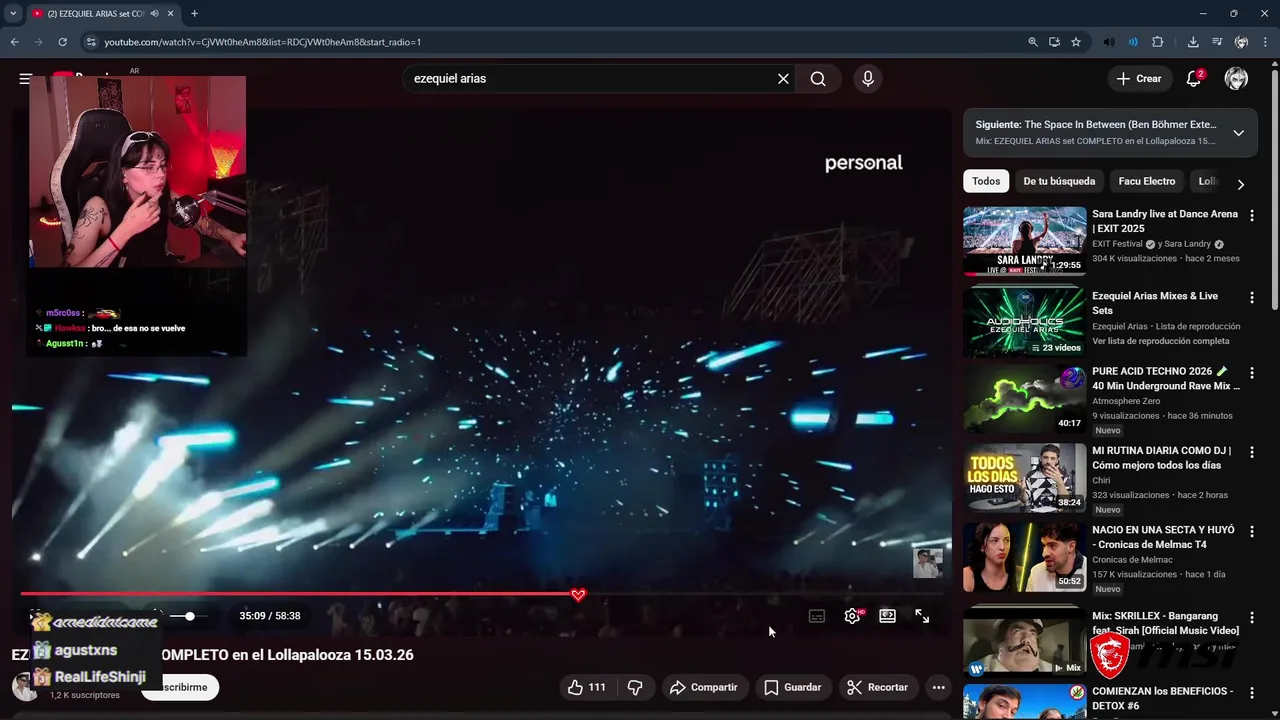This screenshot has width=1280, height=720.
Task: Open the Sara Landry video thumbnail
Action: point(1024,241)
